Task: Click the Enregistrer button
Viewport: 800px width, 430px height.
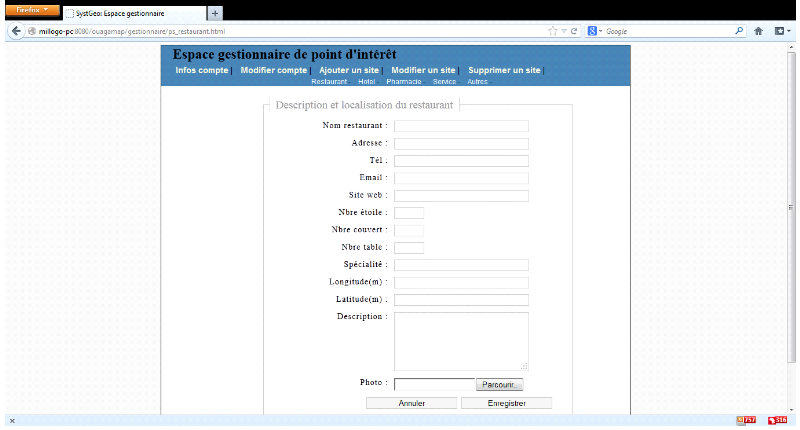Action: (507, 403)
